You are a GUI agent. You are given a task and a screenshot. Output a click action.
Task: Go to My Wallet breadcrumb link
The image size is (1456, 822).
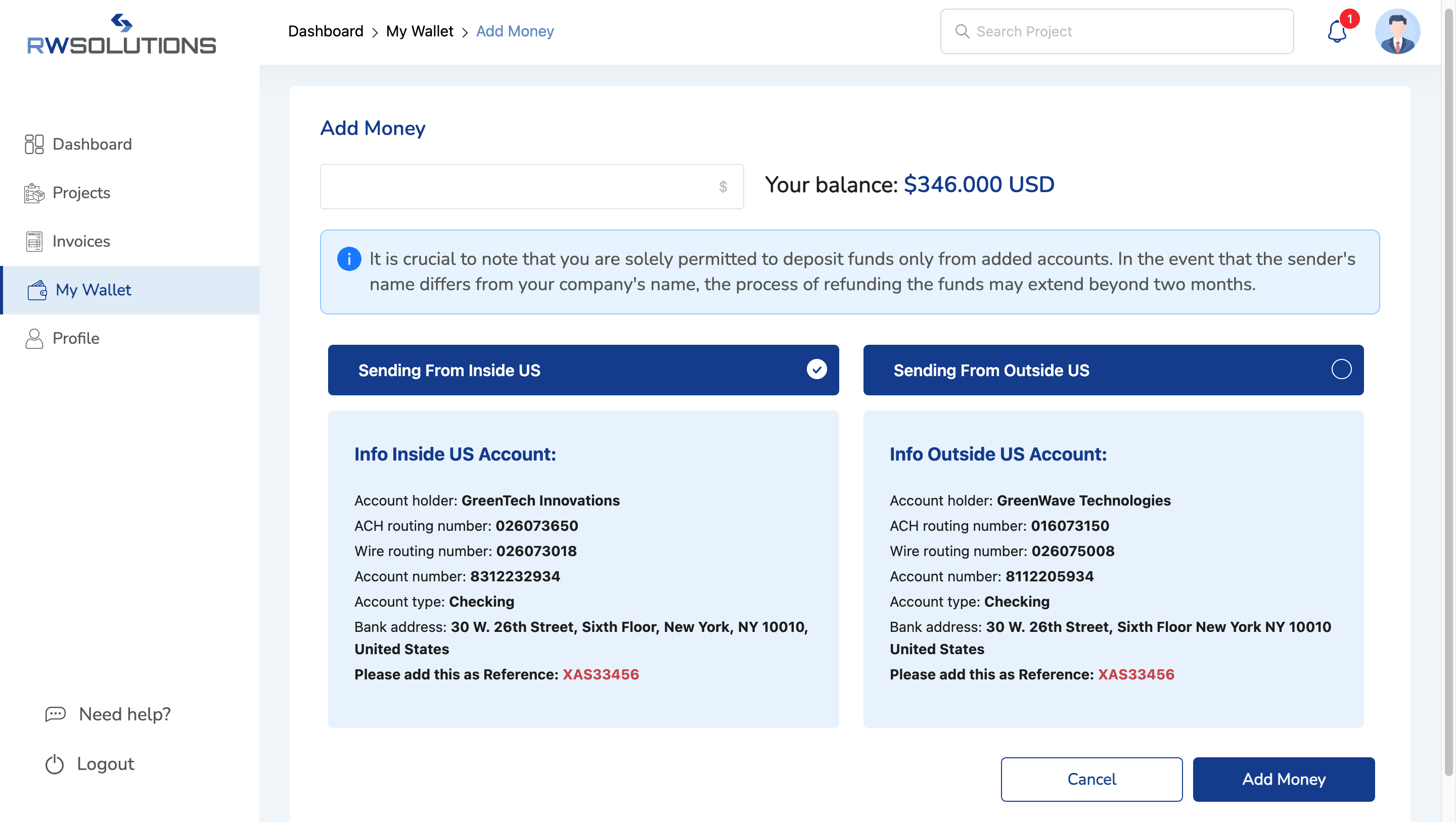click(x=420, y=31)
